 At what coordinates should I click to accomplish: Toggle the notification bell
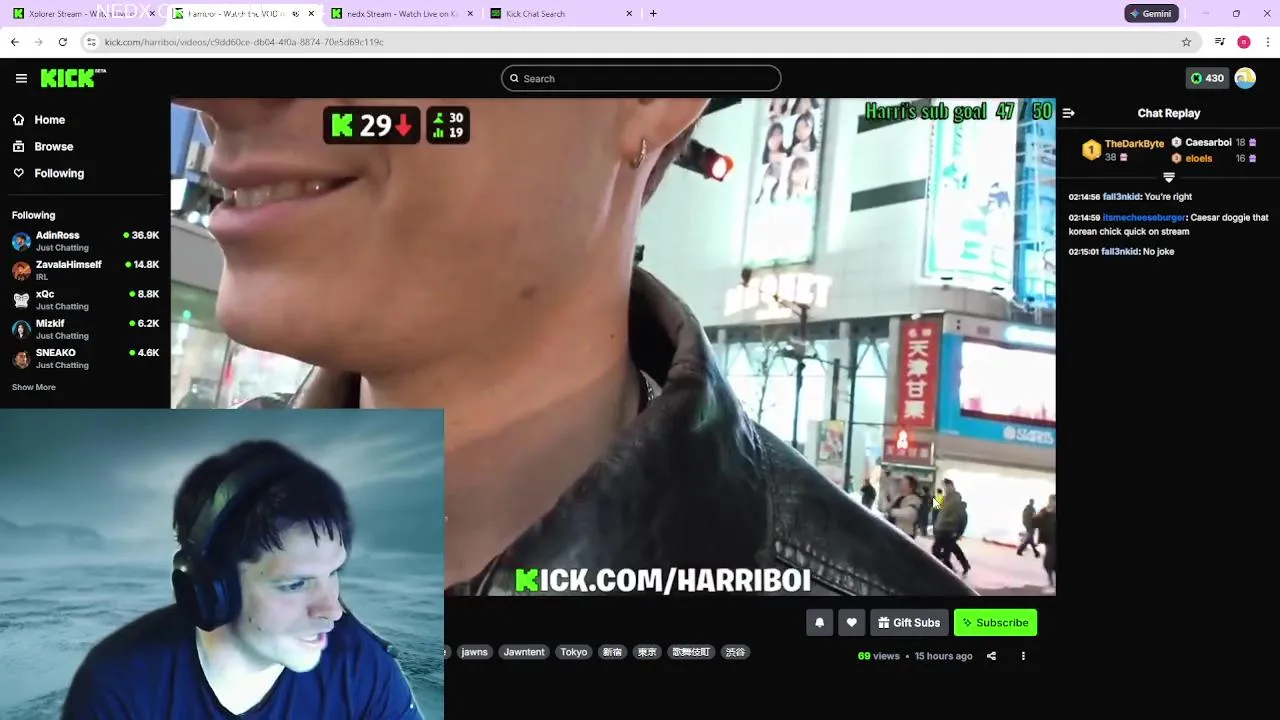819,622
